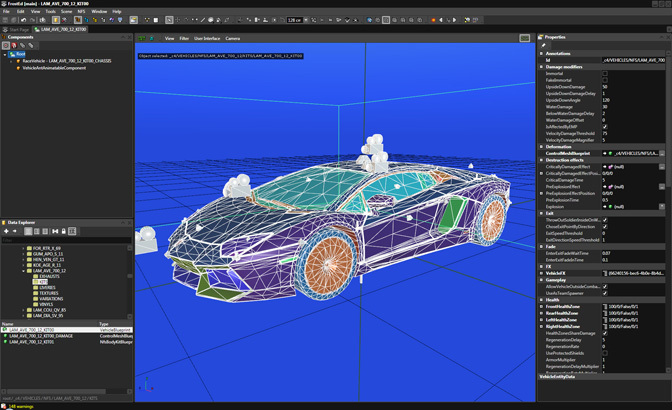This screenshot has width=672, height=410.
Task: Click the arrow icon next to plus in Data Explorer
Action: point(15,231)
